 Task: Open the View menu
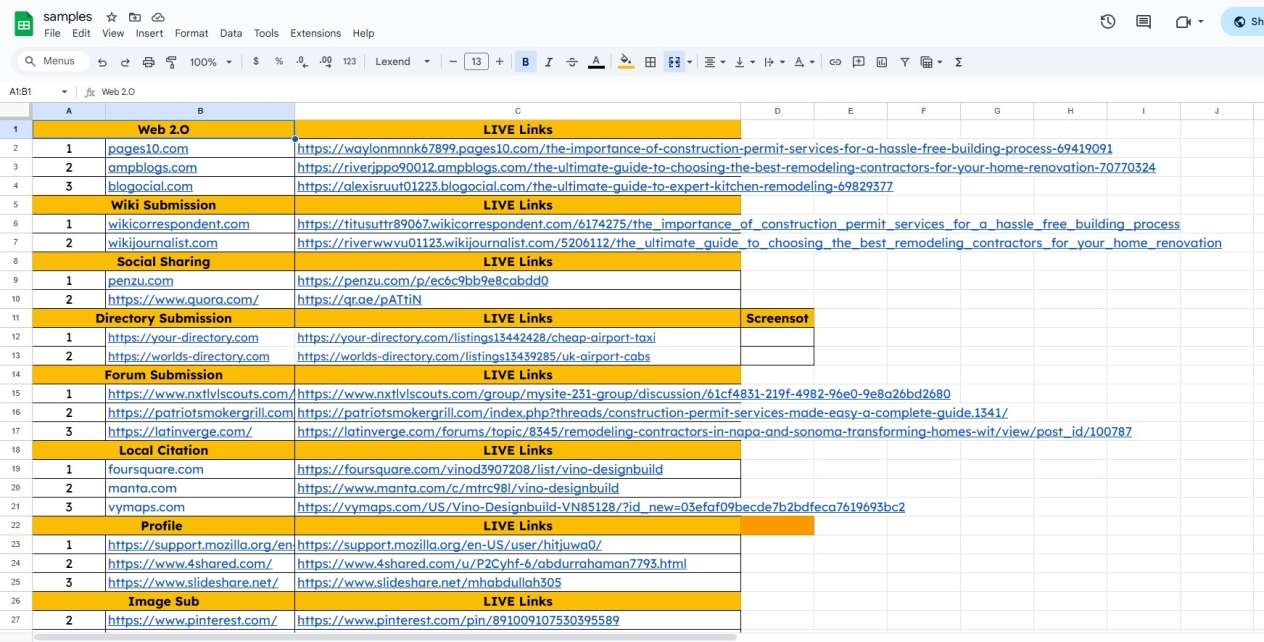point(113,33)
